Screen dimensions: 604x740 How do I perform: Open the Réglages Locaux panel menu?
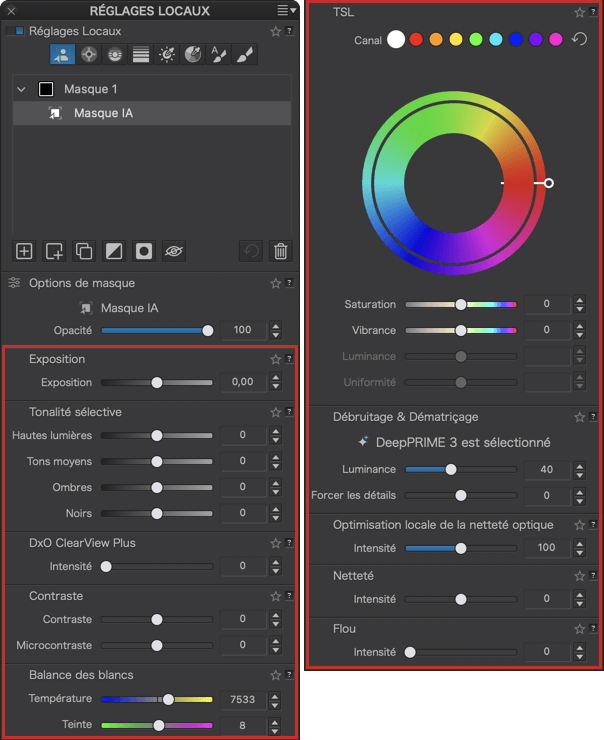click(x=286, y=10)
